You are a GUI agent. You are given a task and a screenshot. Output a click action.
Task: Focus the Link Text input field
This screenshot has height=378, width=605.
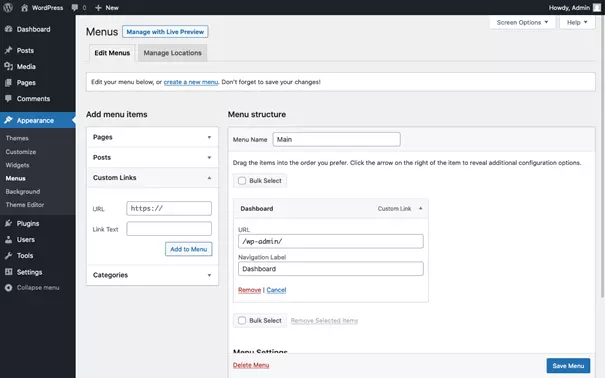pos(169,229)
